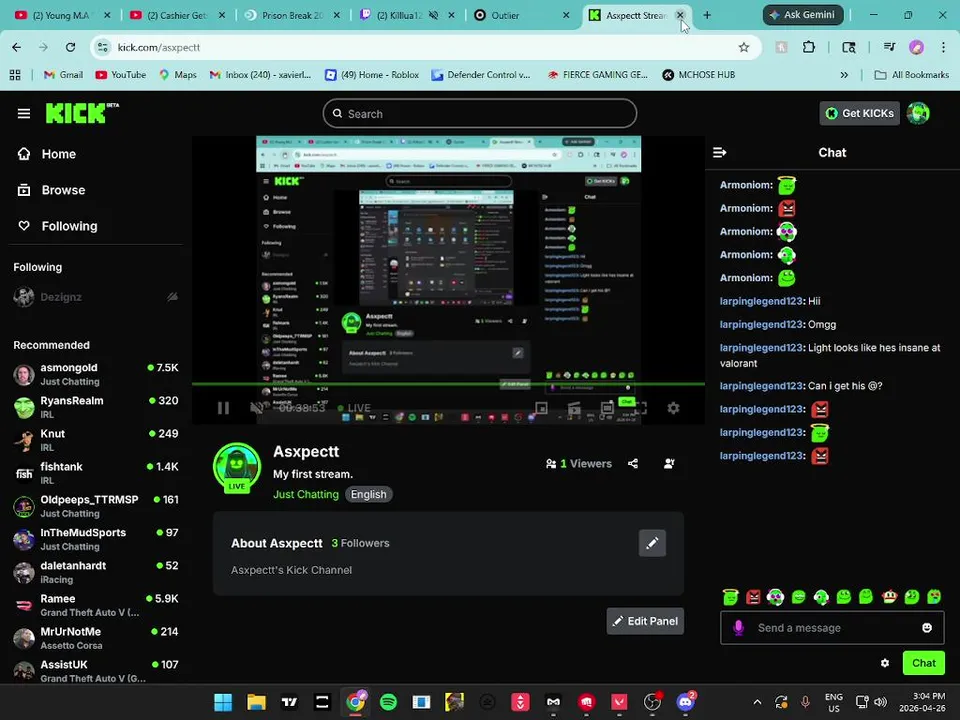Image resolution: width=960 pixels, height=720 pixels.
Task: Click the Get KICKs button
Action: tap(859, 113)
